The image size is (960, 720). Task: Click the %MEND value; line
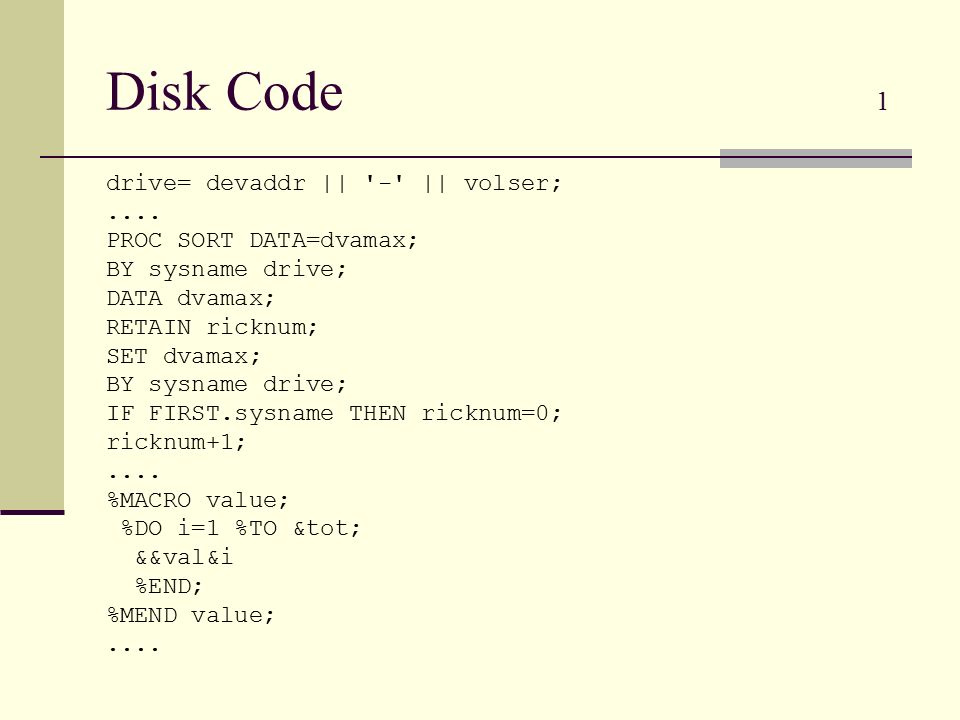coord(190,615)
